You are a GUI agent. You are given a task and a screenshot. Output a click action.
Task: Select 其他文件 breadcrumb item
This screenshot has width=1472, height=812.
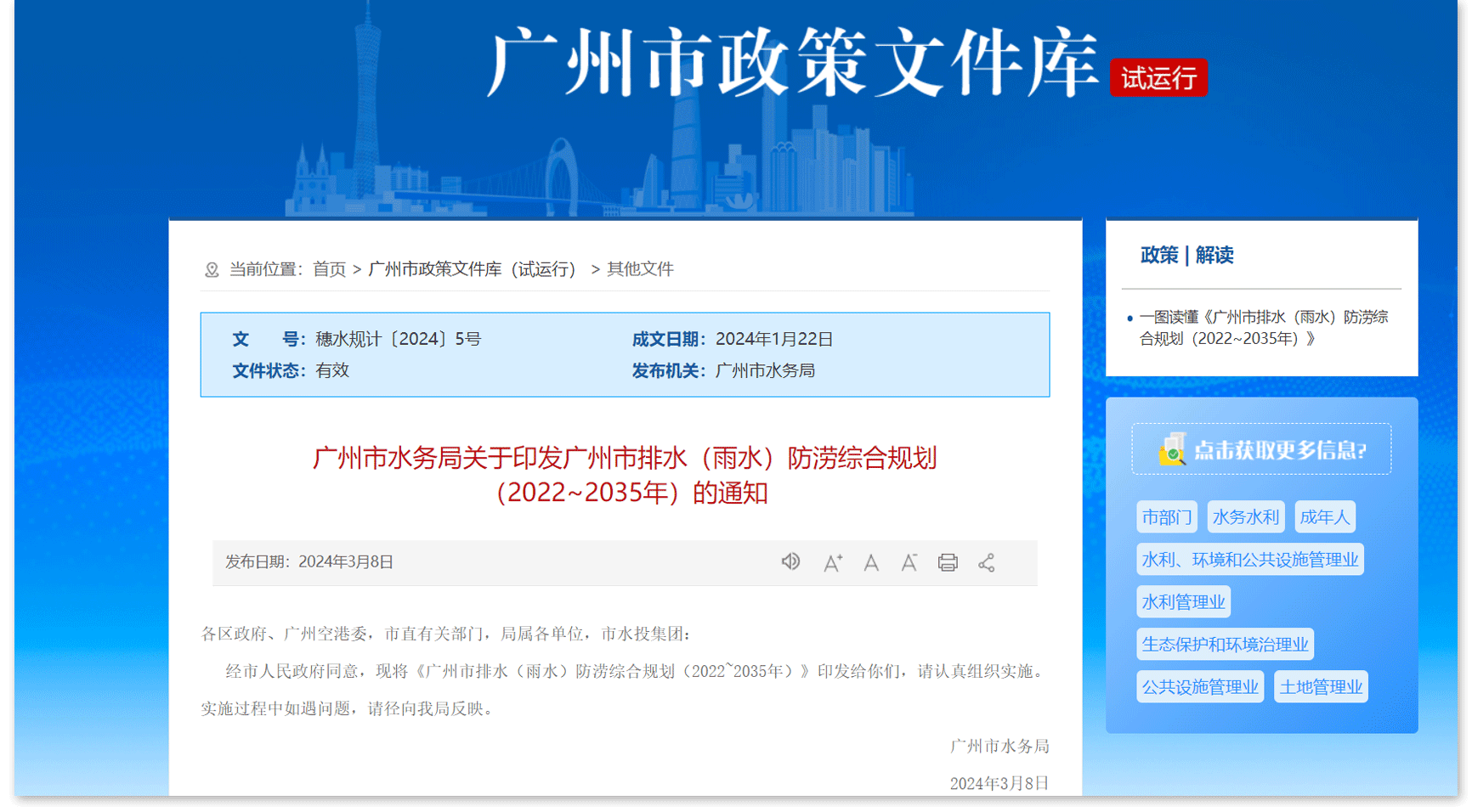point(640,269)
